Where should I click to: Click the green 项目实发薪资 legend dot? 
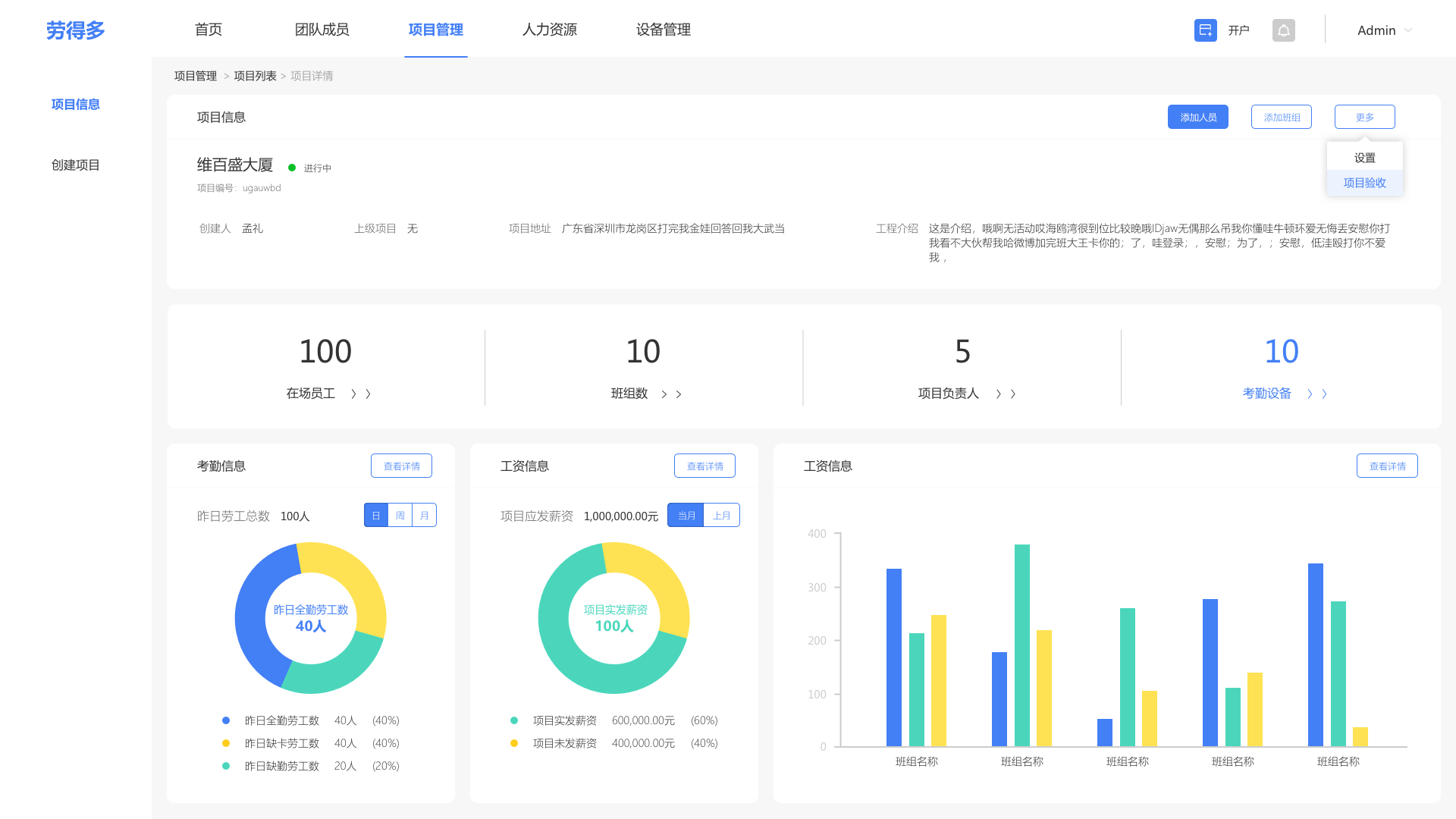[x=514, y=720]
